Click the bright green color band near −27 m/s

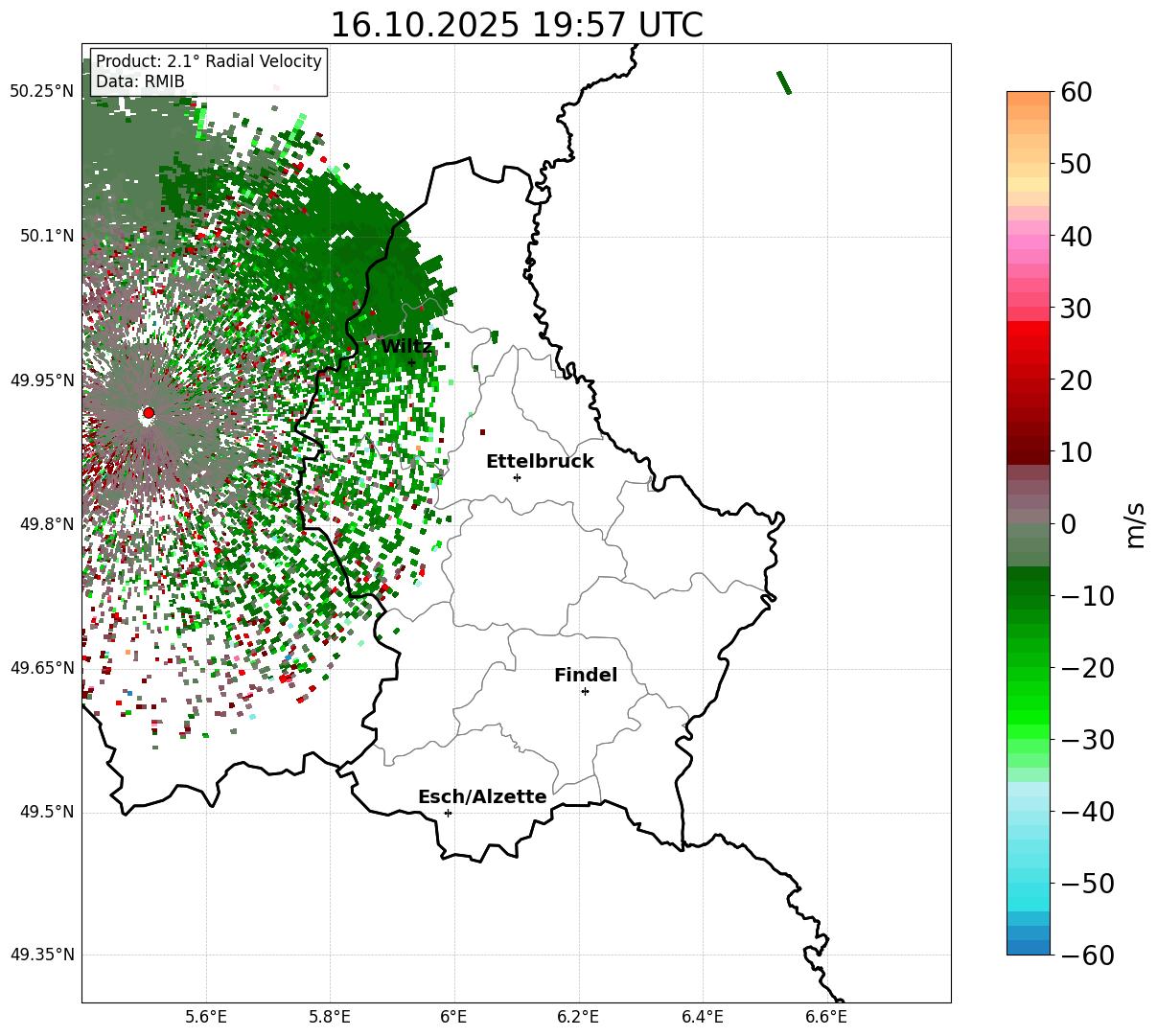[x=1029, y=719]
